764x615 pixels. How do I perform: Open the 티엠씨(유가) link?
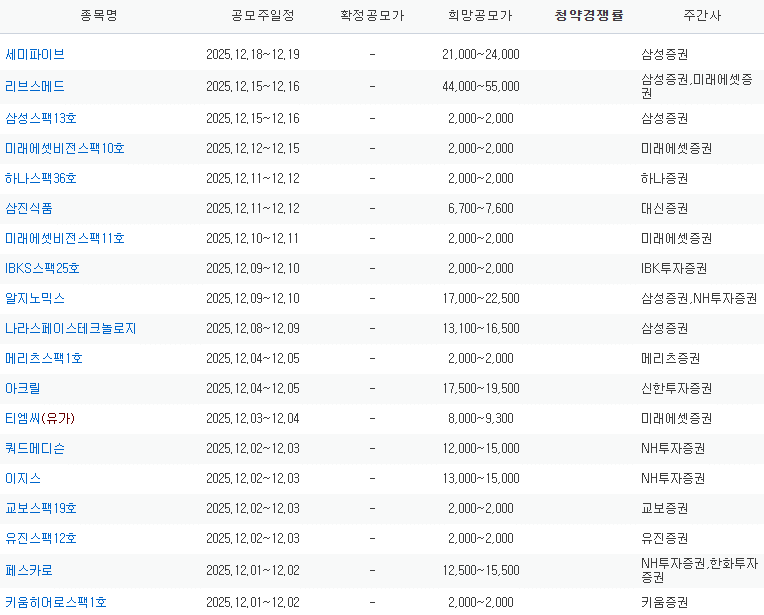coord(40,419)
